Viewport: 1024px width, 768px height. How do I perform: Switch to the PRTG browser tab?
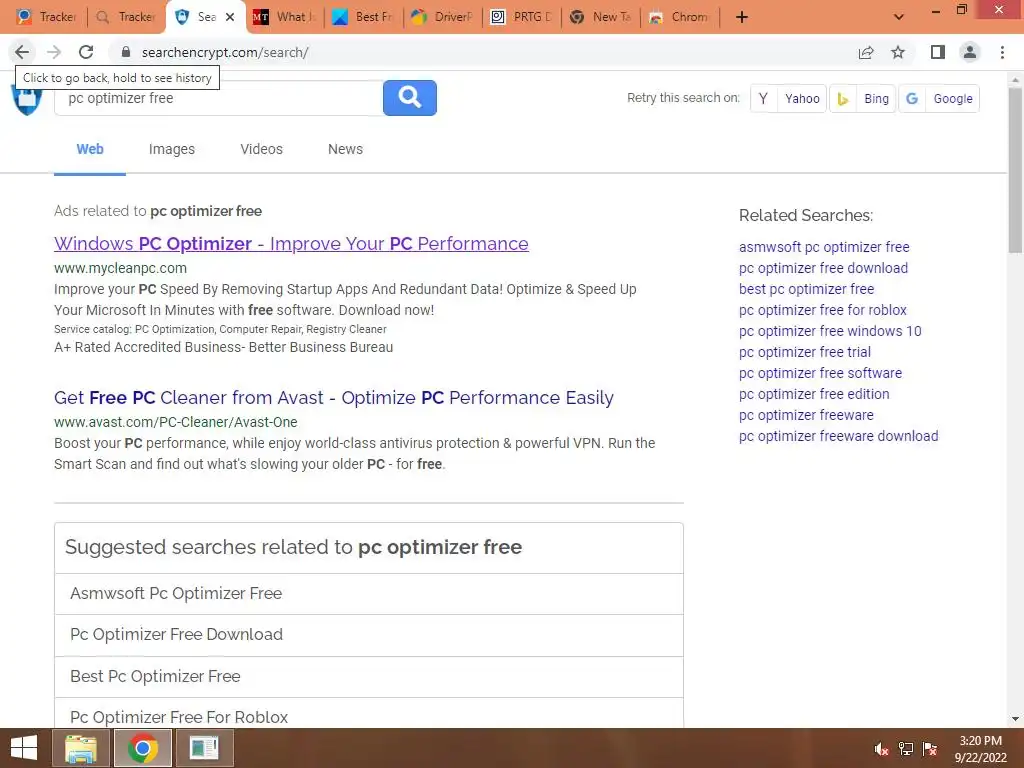521,17
